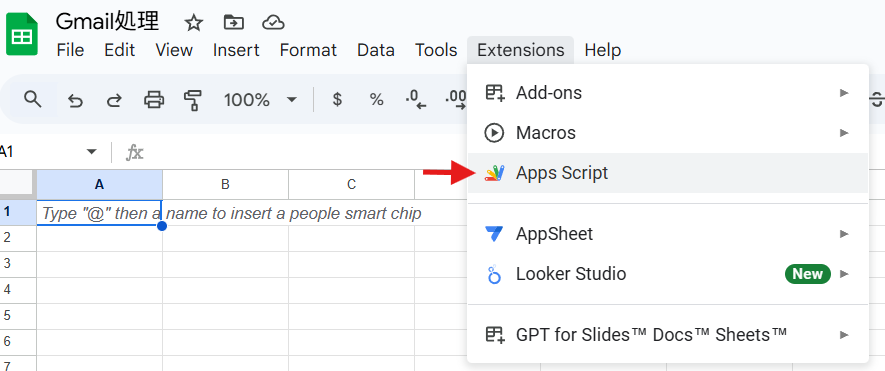Expand the AppSheet submenu arrow

point(844,233)
